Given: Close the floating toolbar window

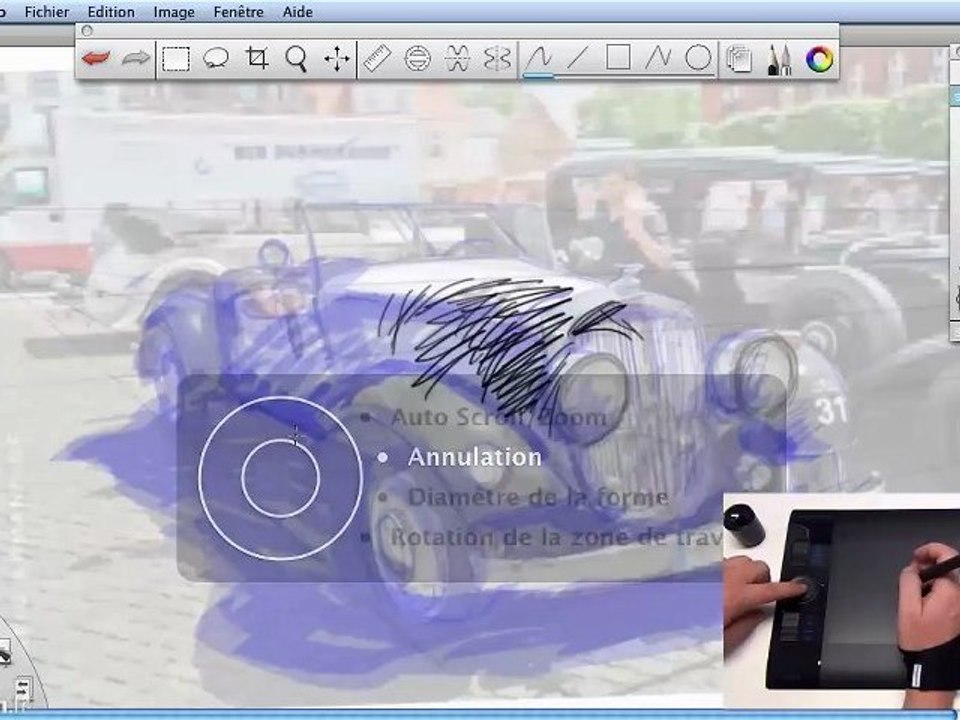Looking at the screenshot, I should click(87, 31).
